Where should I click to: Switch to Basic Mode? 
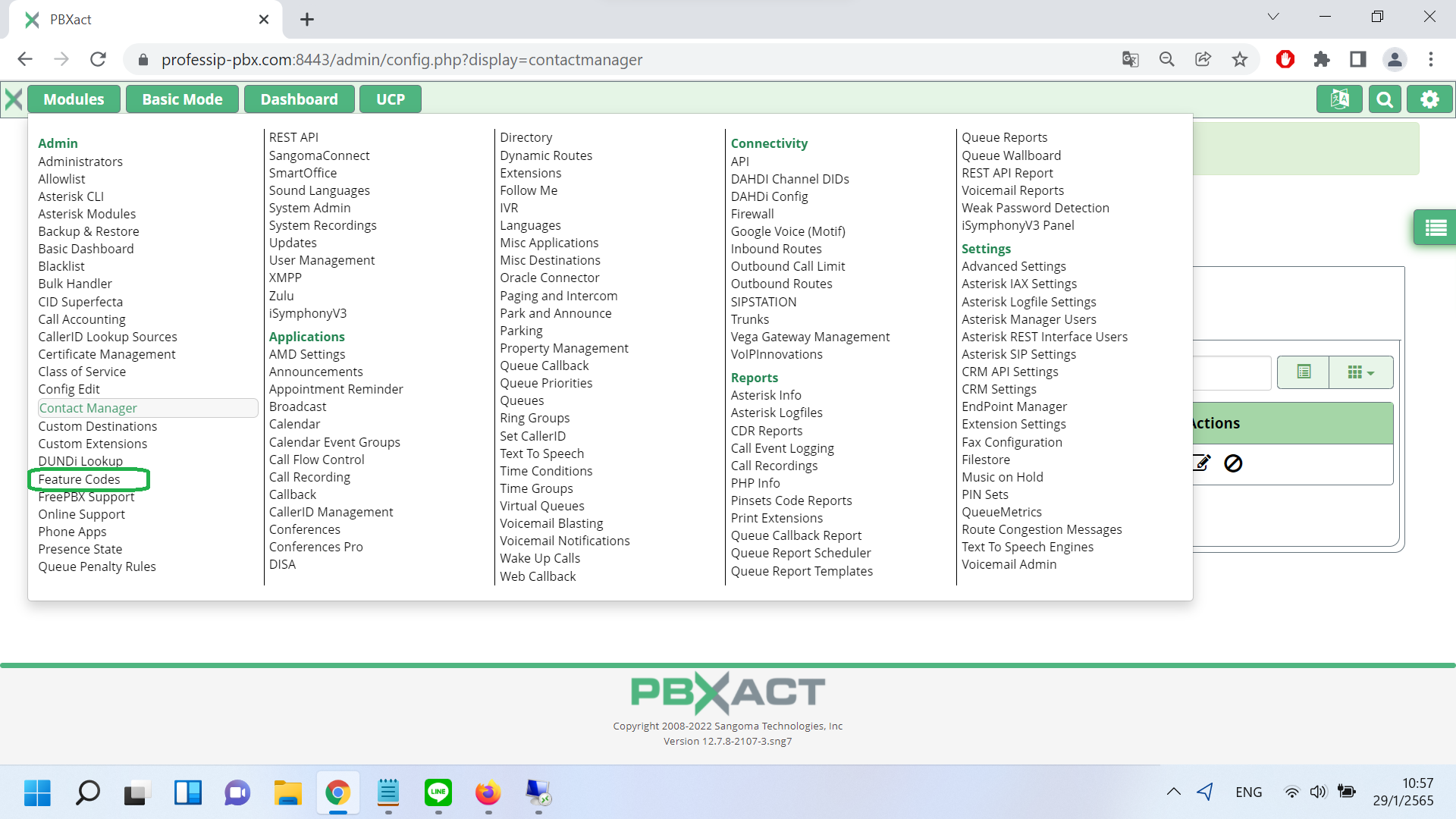[x=182, y=99]
